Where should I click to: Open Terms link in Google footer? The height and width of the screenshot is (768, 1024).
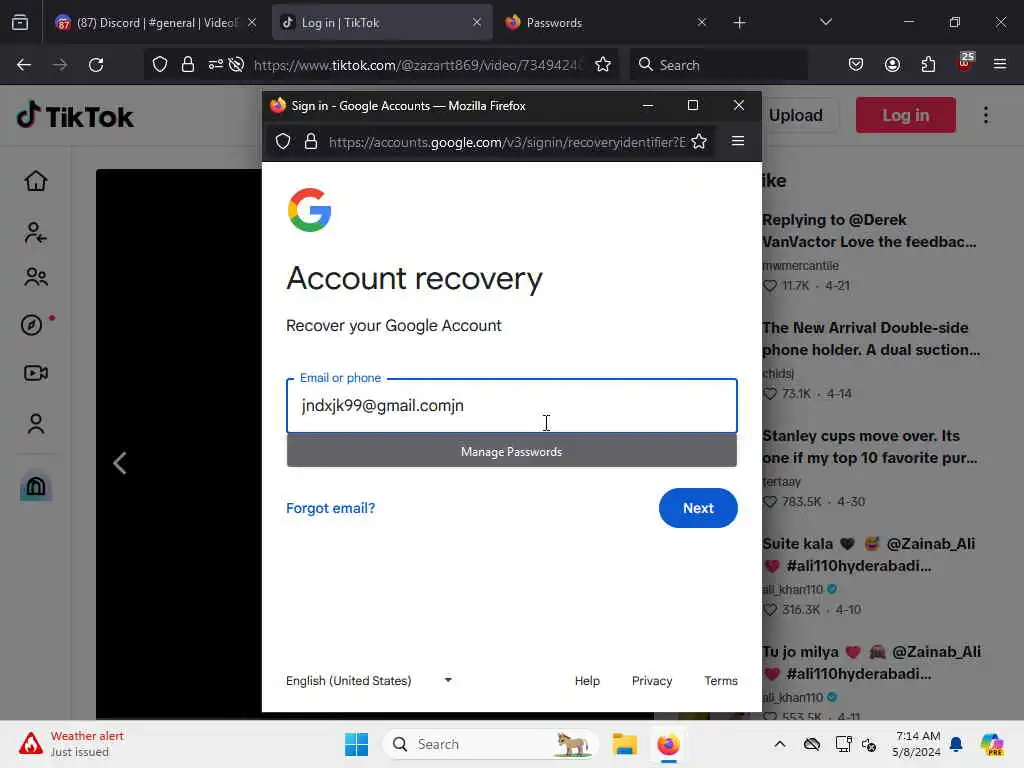point(721,680)
